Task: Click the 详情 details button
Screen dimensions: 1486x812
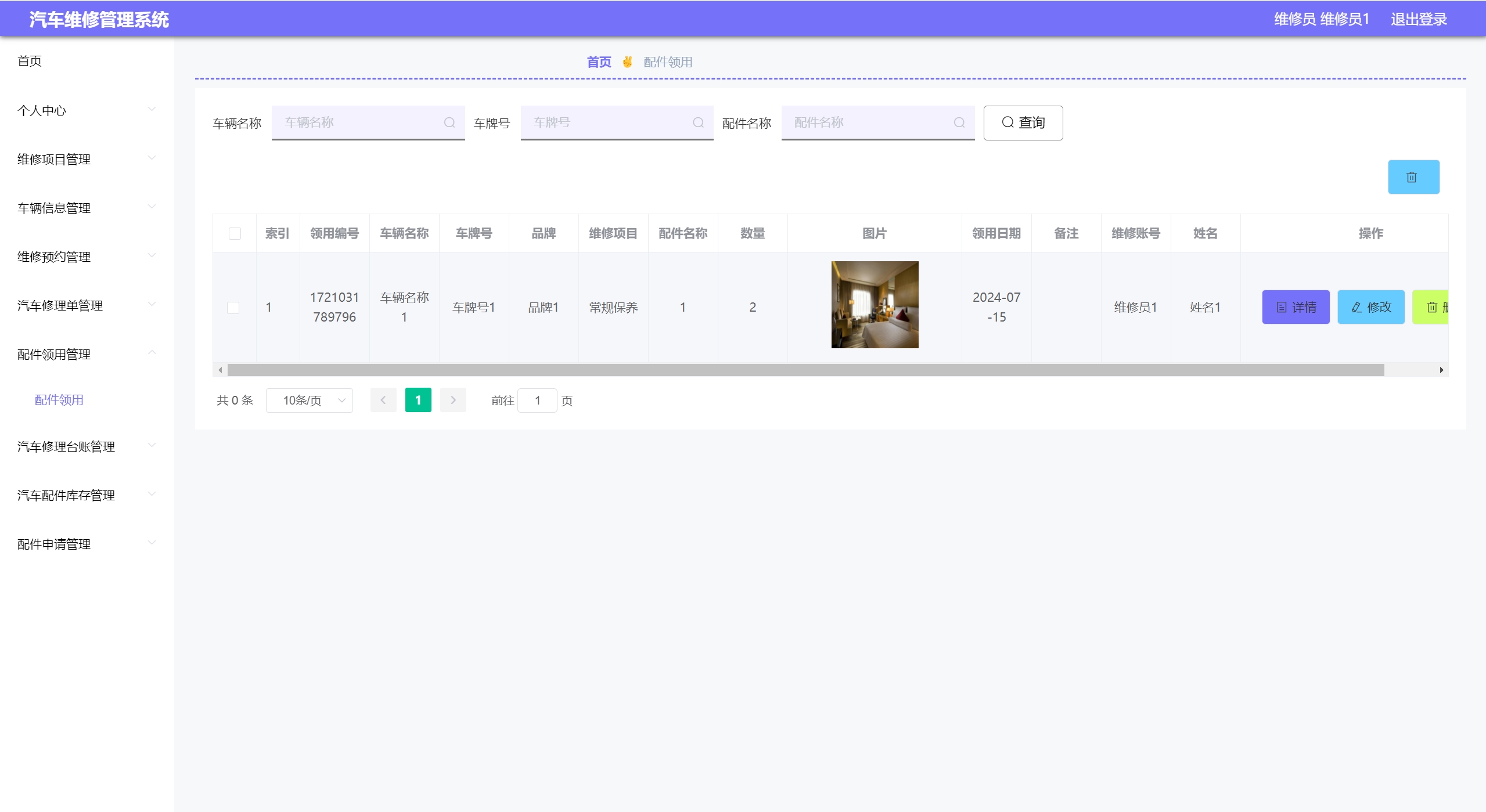Action: (1296, 307)
